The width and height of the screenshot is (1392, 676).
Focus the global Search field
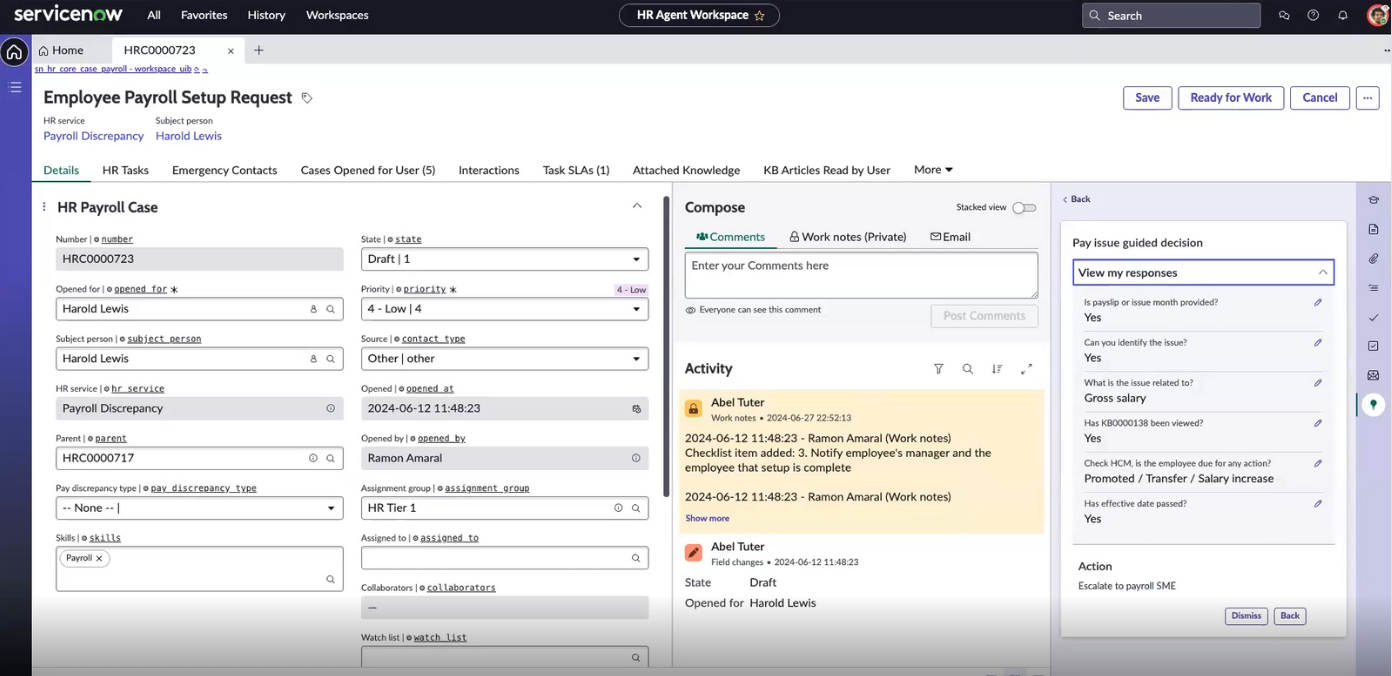click(x=1171, y=15)
